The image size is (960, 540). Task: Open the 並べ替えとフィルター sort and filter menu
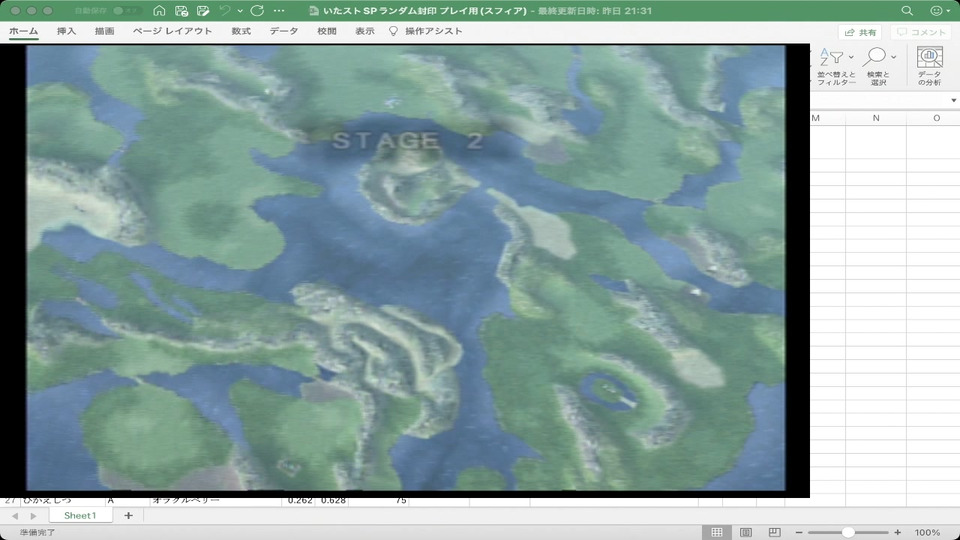pos(836,67)
